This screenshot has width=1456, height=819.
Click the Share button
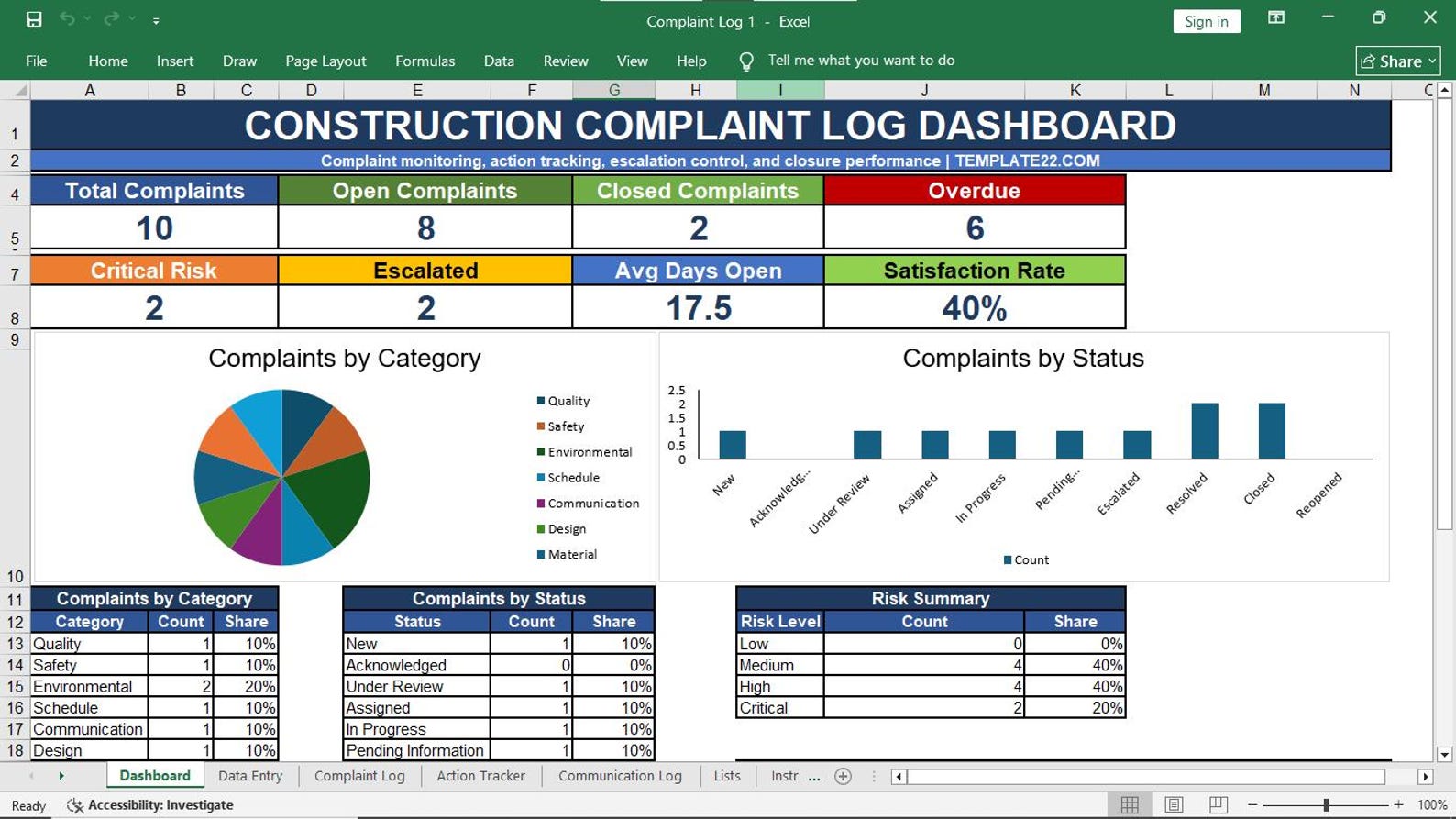(x=1398, y=61)
